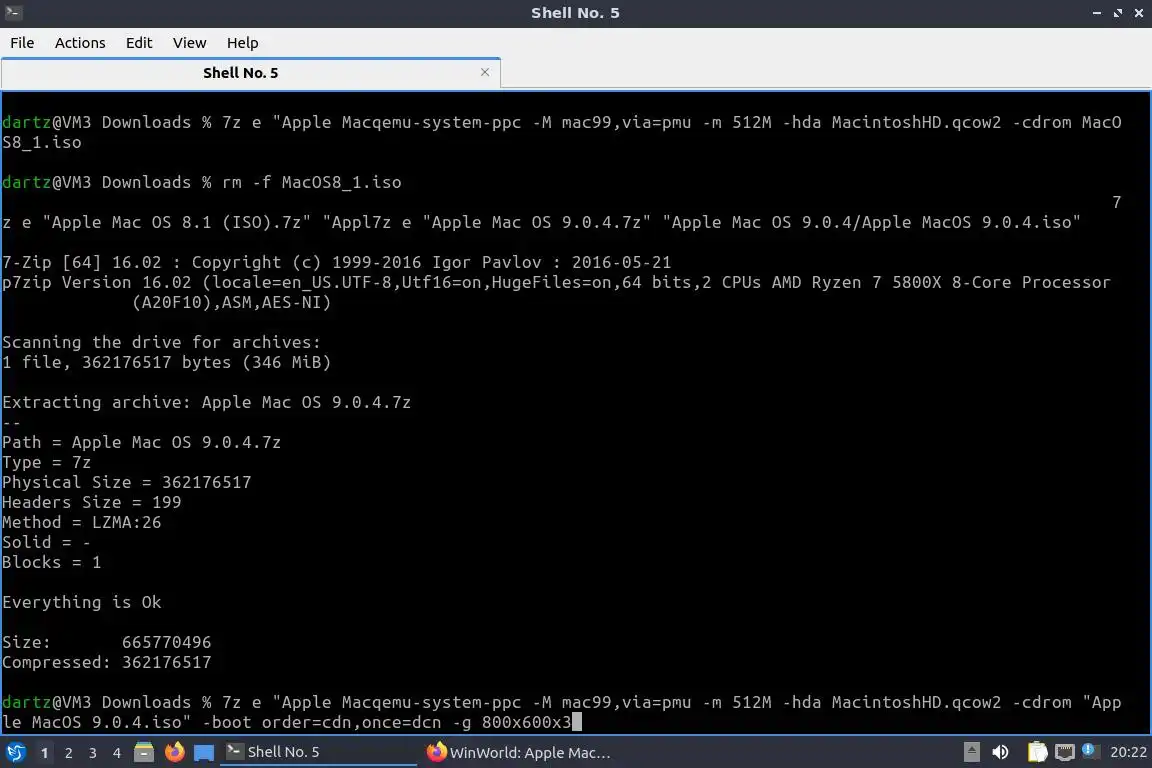Click the 'Everything is Ok' line
Image resolution: width=1152 pixels, height=768 pixels.
(82, 602)
